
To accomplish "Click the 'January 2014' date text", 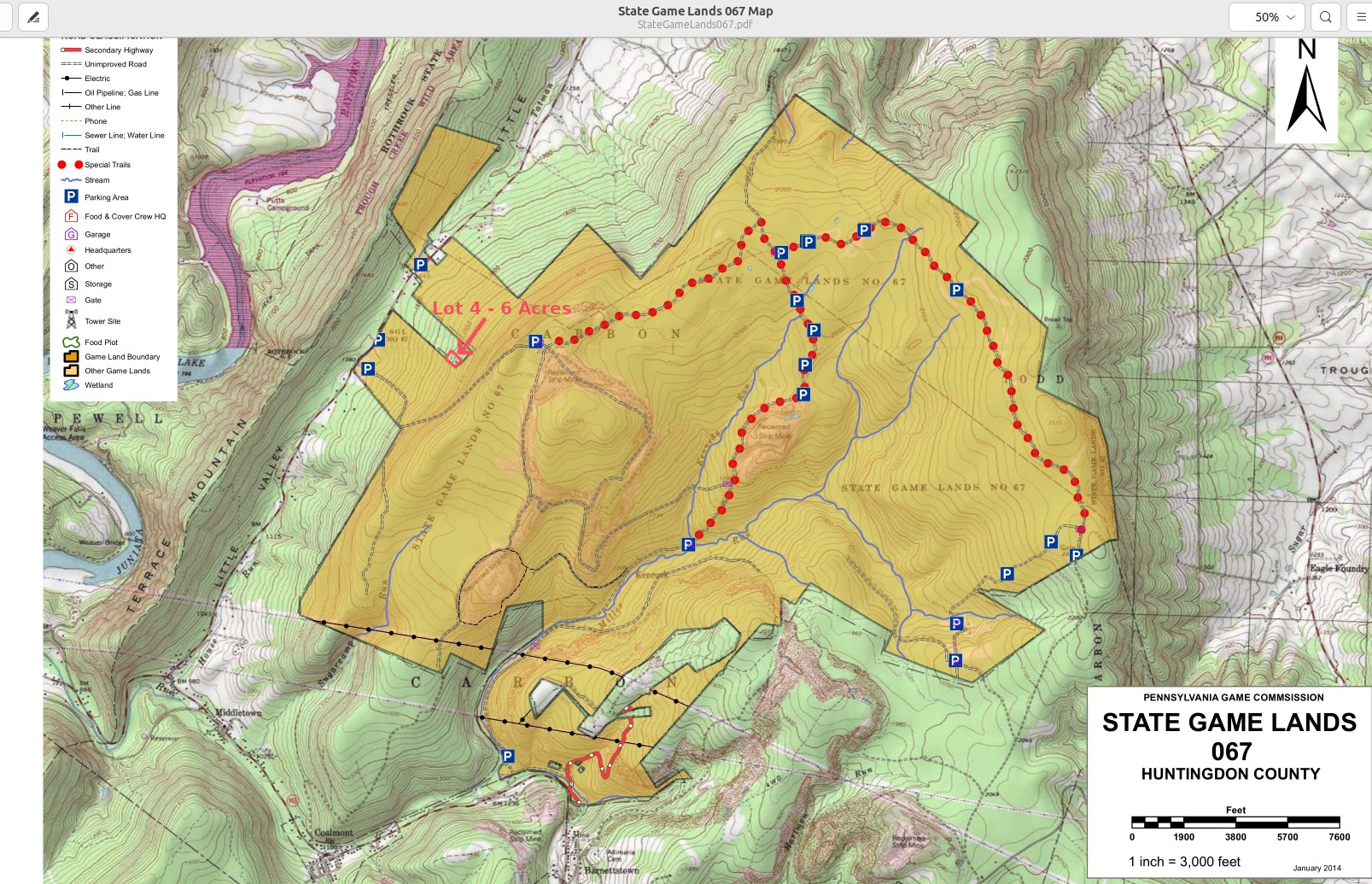I will [1317, 868].
